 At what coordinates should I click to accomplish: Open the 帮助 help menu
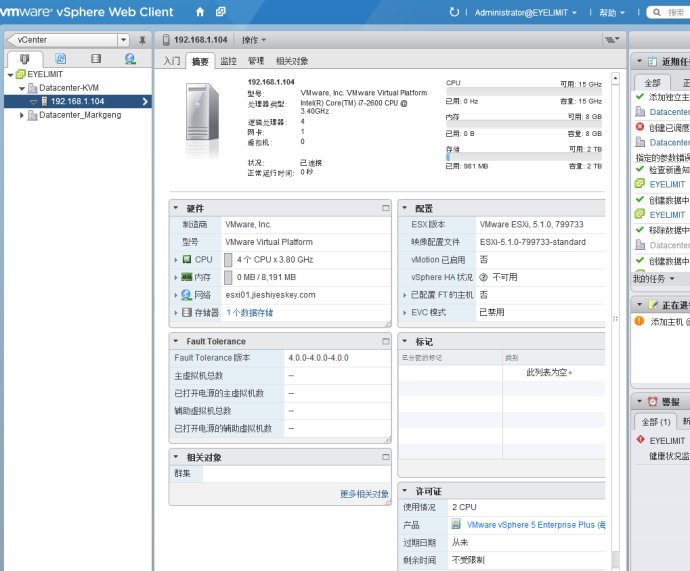(x=612, y=13)
